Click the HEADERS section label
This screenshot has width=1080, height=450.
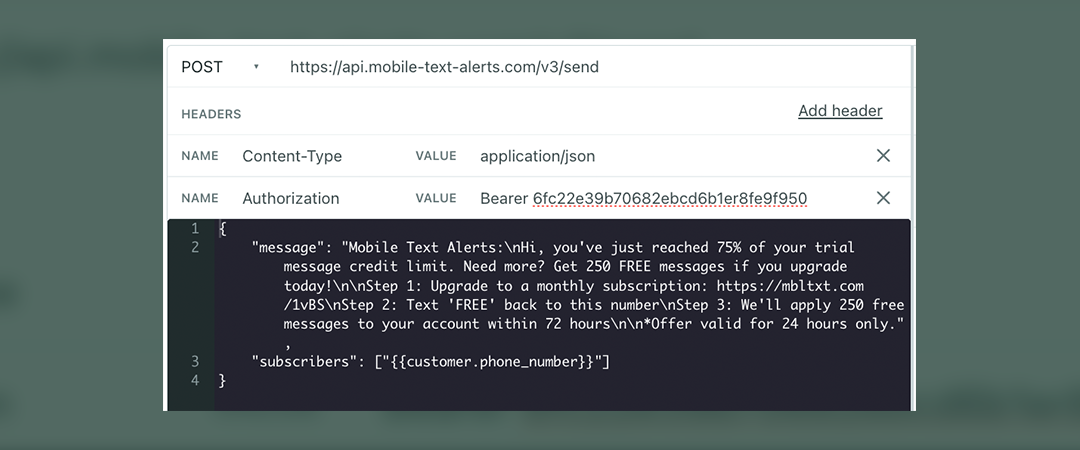point(211,114)
